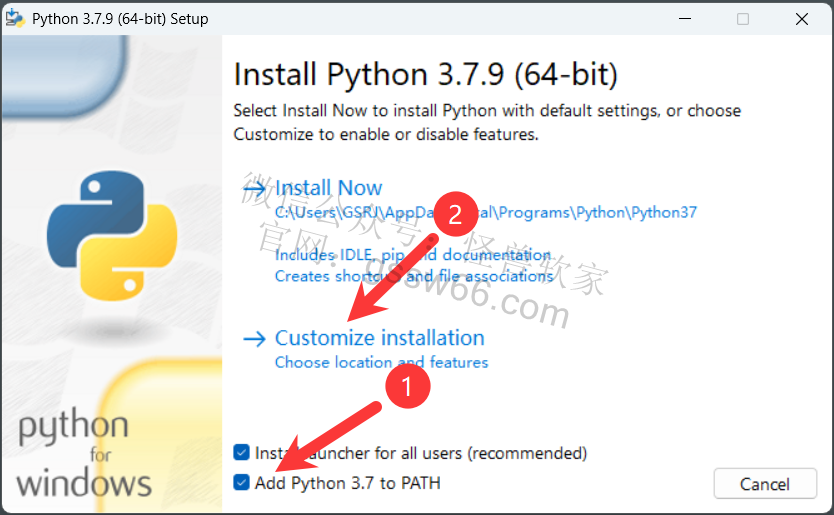Click the arrow icon beside Install Now
The height and width of the screenshot is (515, 834).
(254, 188)
